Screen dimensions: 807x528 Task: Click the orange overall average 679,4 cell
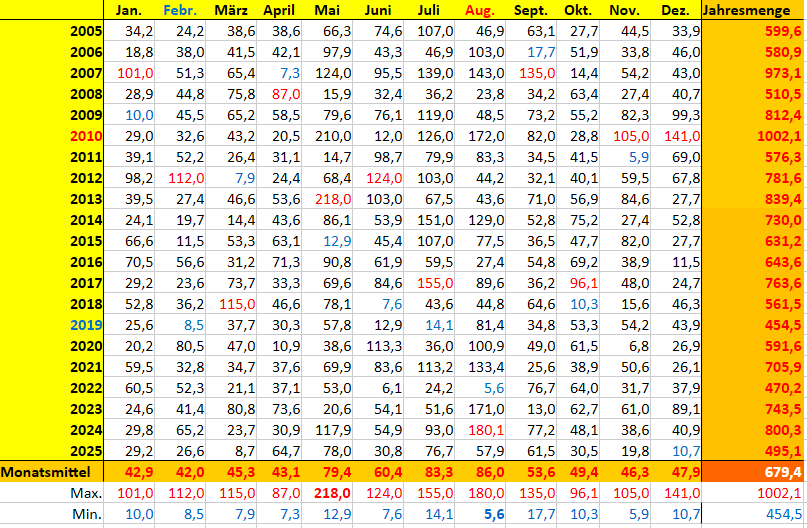tap(752, 471)
